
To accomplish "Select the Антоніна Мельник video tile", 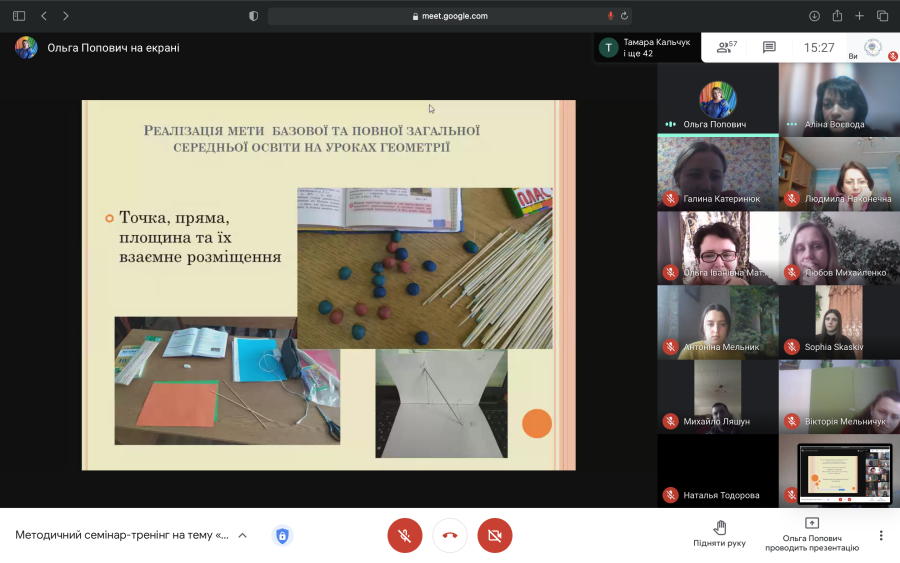I will click(x=717, y=322).
